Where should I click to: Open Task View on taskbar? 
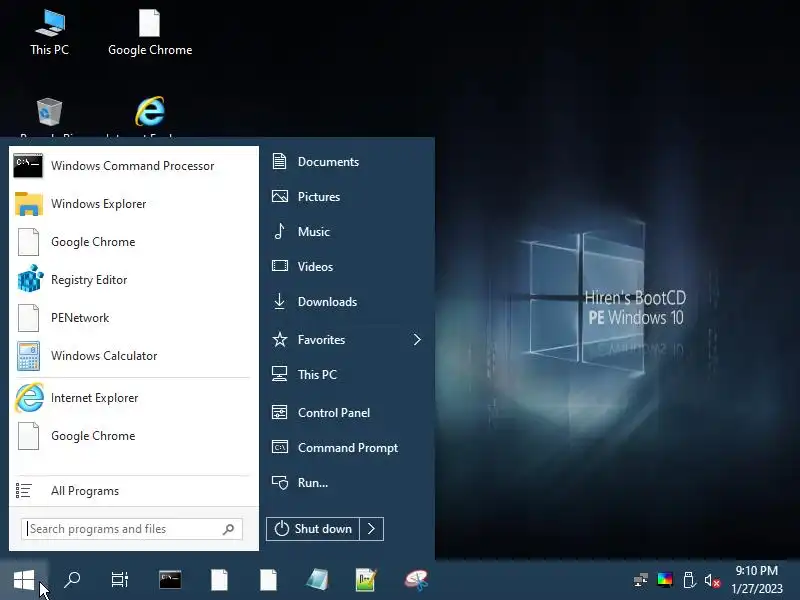[x=120, y=580]
